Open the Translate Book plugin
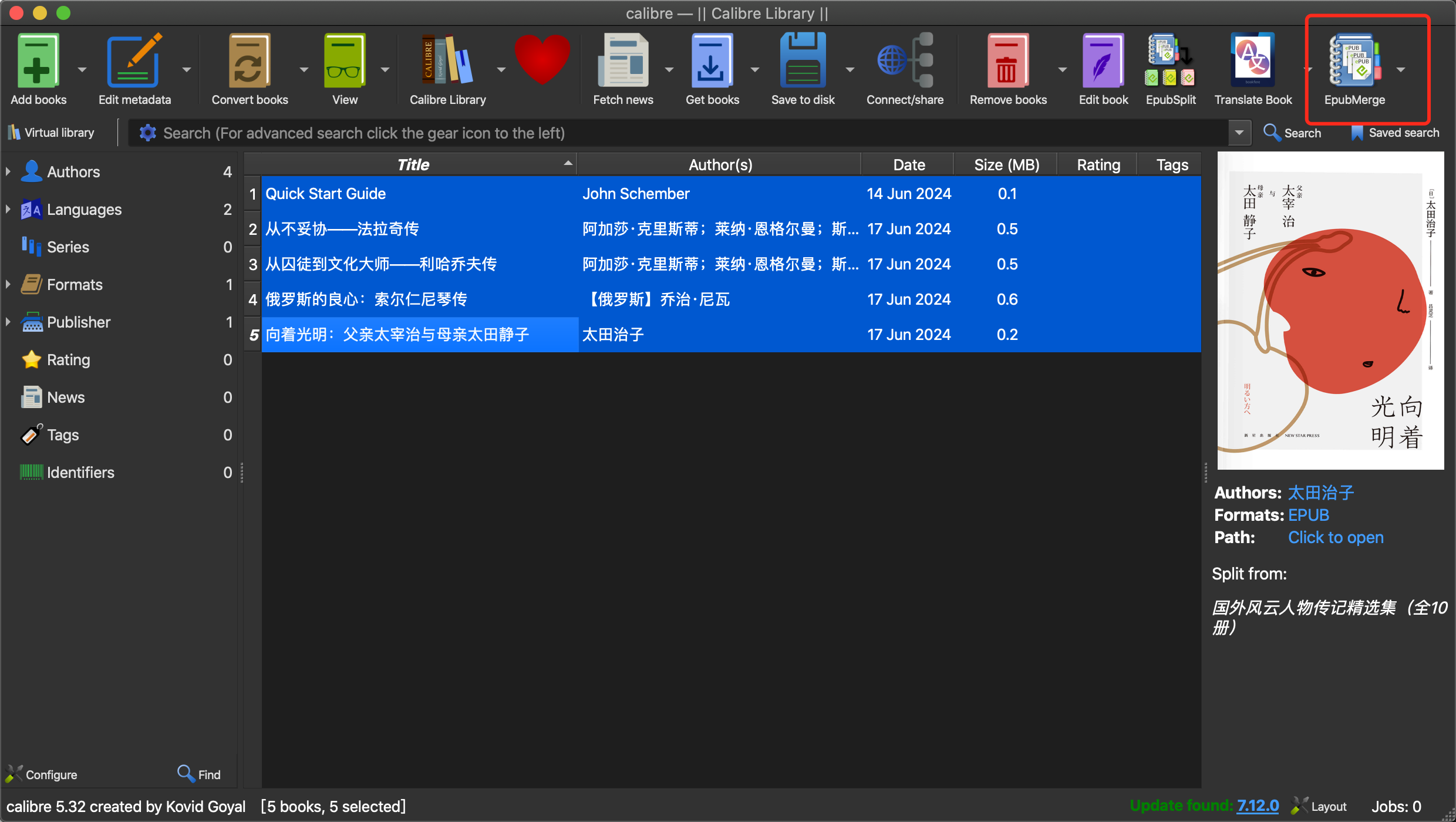The image size is (1456, 822). pos(1252,60)
